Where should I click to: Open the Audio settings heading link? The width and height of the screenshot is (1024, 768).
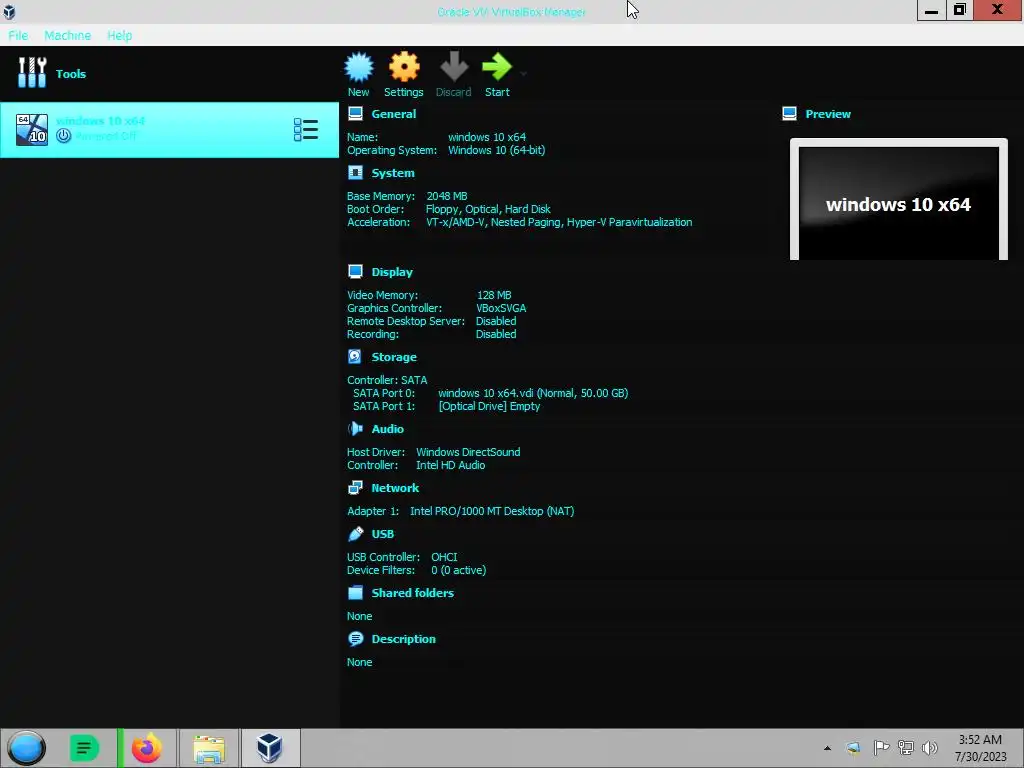tap(387, 429)
